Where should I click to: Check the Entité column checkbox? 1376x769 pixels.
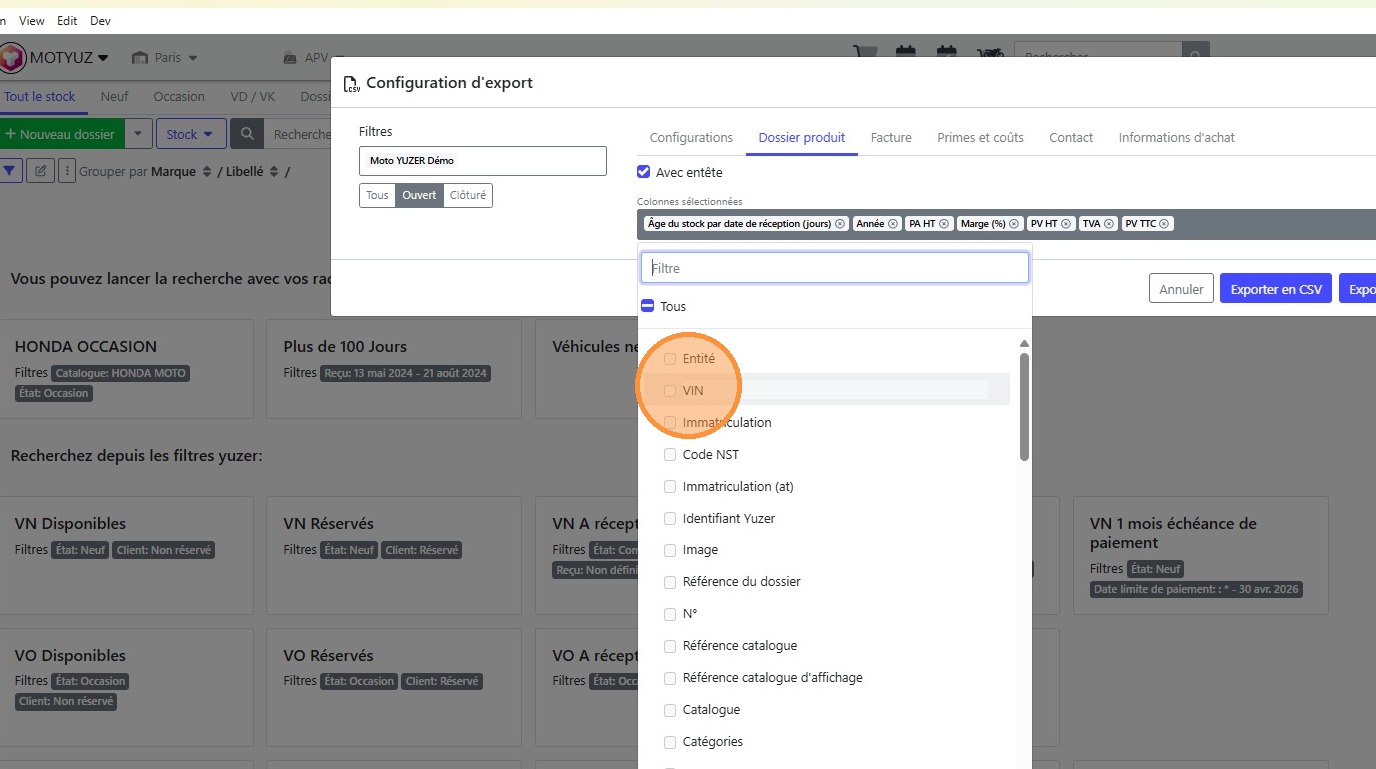coord(670,359)
